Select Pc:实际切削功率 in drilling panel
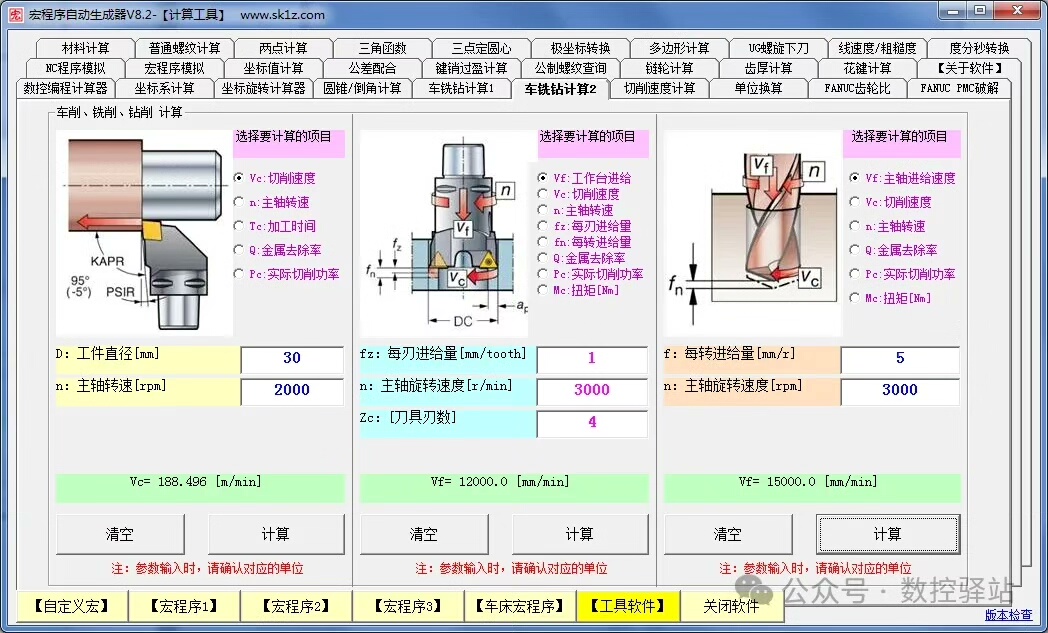The image size is (1048, 633). coord(902,274)
